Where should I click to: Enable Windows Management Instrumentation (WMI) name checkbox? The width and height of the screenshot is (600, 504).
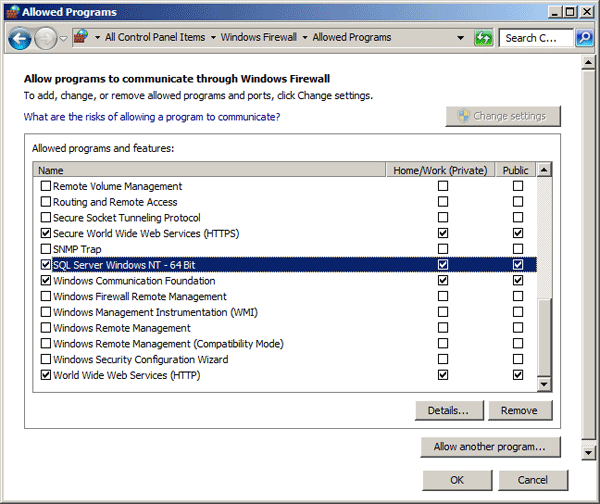point(46,312)
